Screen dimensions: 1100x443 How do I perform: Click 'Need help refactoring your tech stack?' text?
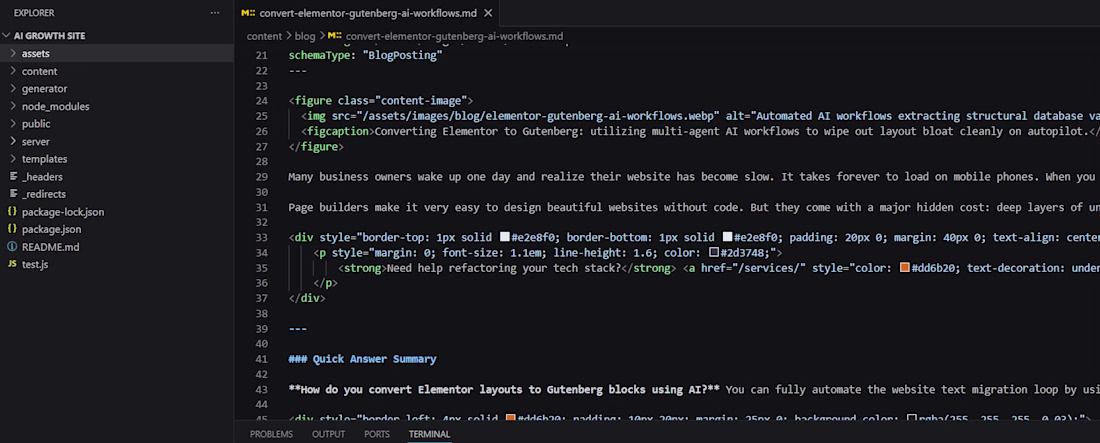point(504,268)
